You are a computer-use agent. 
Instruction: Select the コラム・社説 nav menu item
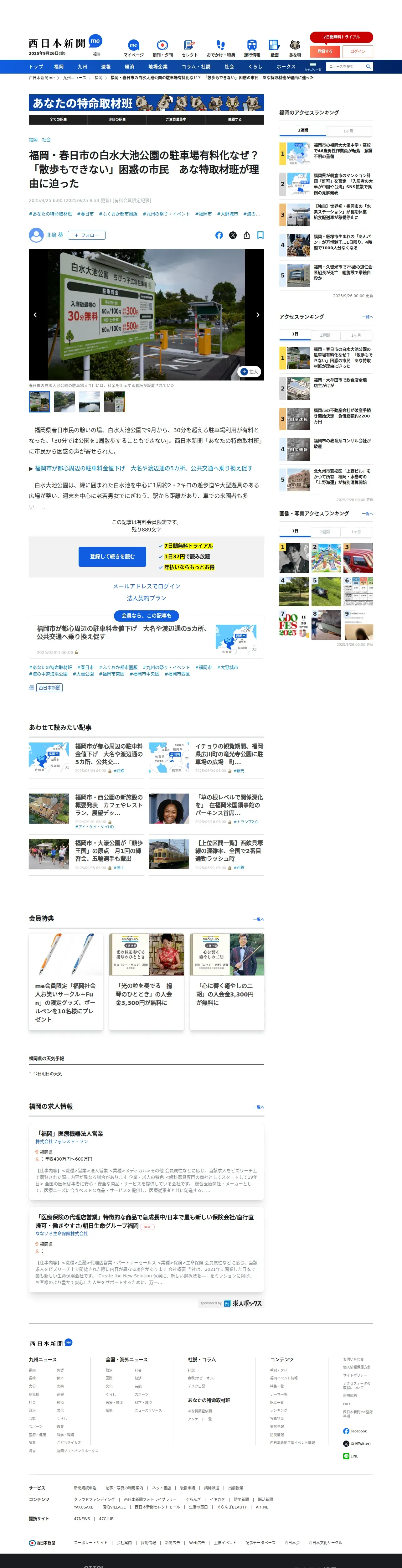tap(196, 67)
